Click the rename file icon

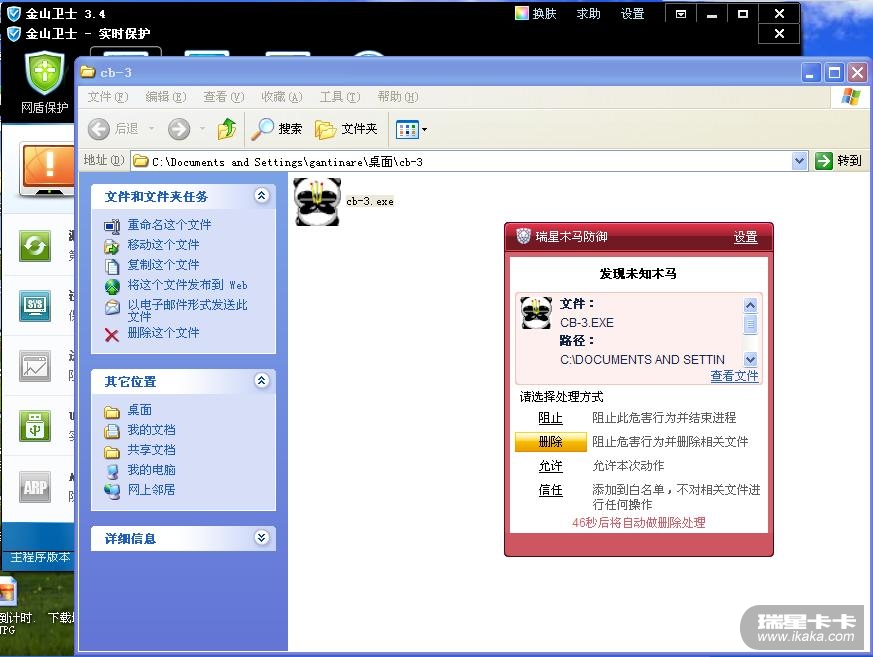112,226
